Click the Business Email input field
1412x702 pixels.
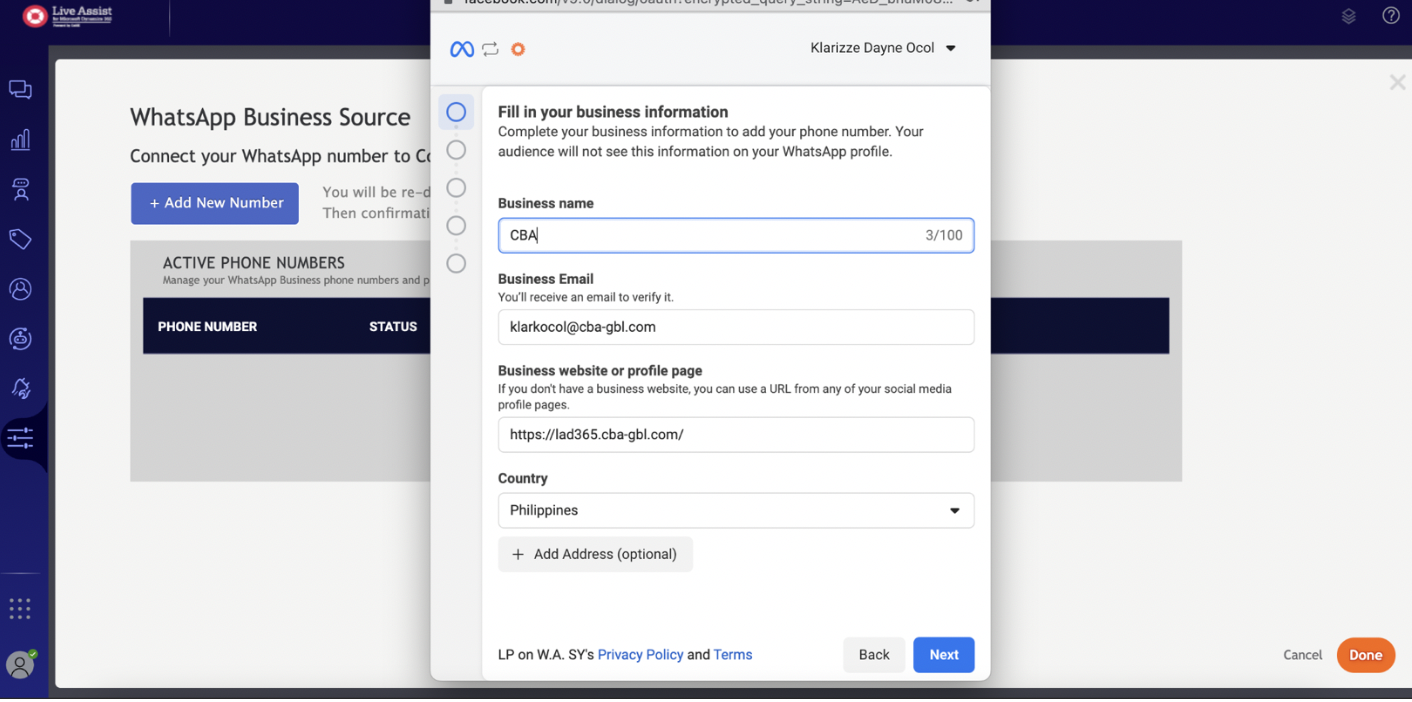pyautogui.click(x=736, y=327)
